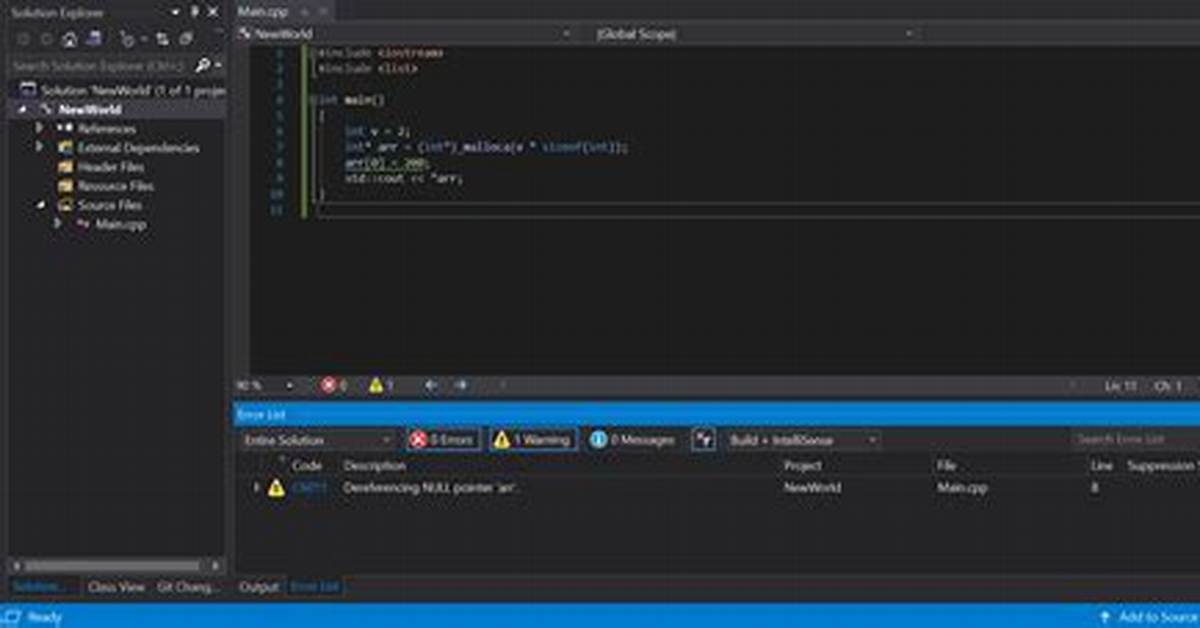Toggle the 1 Warning filter button
This screenshot has width=1200, height=628.
click(x=533, y=440)
